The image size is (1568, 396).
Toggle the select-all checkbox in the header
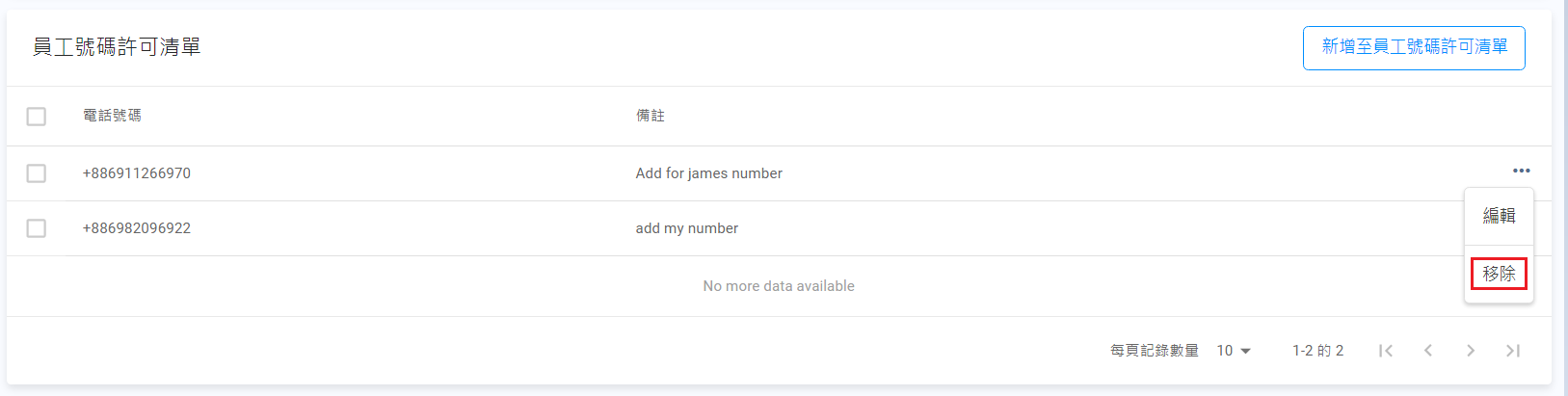coord(37,117)
